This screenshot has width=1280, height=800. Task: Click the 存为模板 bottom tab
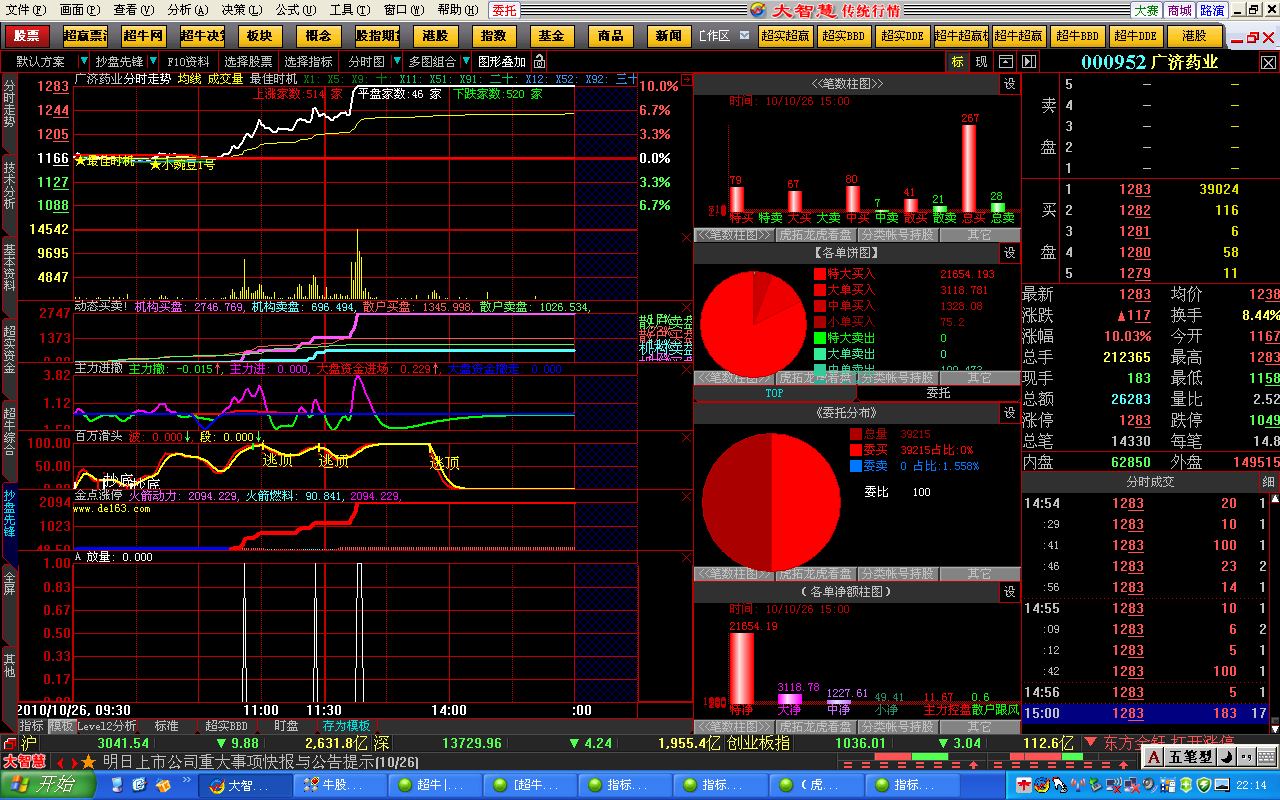point(346,726)
